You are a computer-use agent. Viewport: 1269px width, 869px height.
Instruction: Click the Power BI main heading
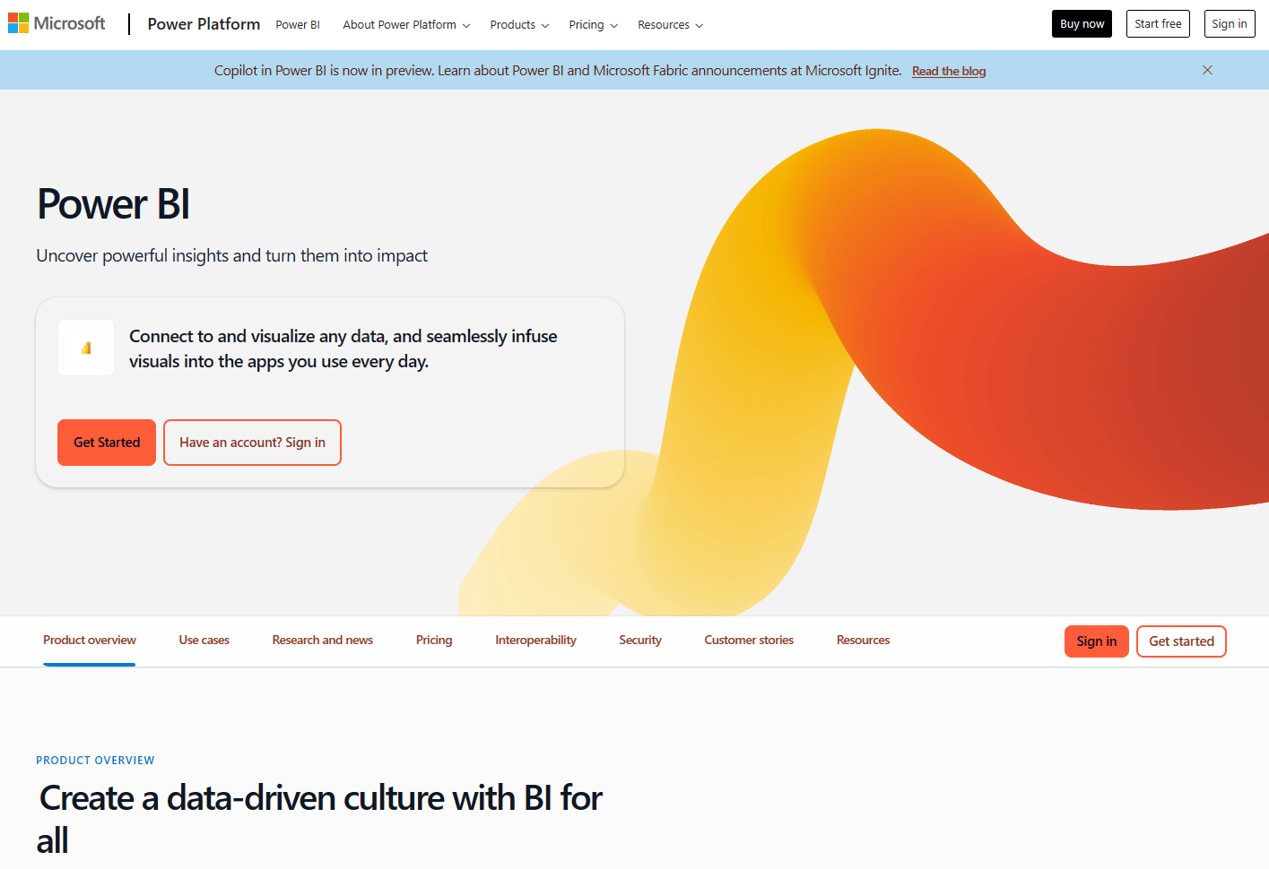coord(113,204)
